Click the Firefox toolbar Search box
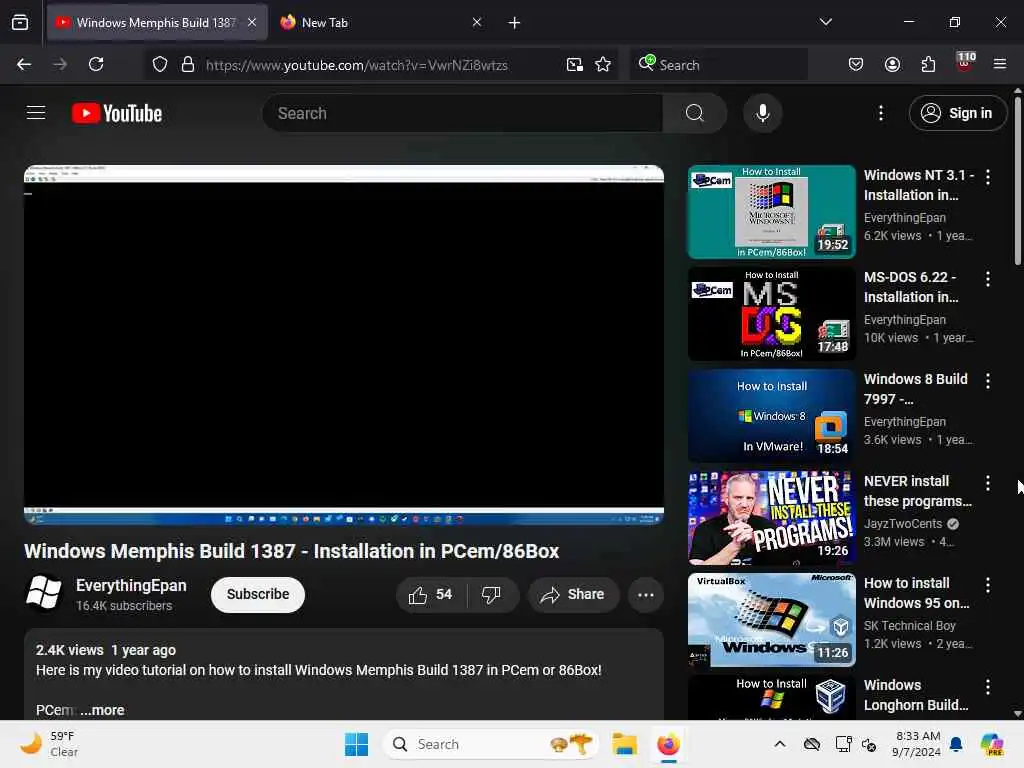 [x=718, y=64]
